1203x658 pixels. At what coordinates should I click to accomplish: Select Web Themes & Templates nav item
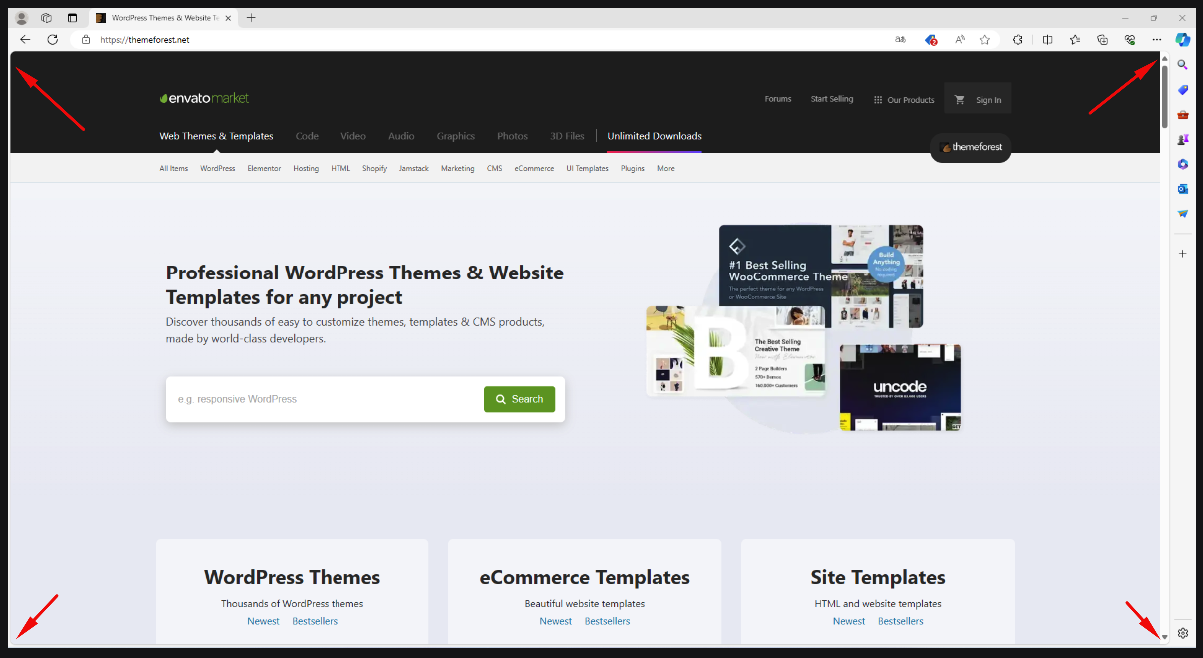click(x=216, y=136)
